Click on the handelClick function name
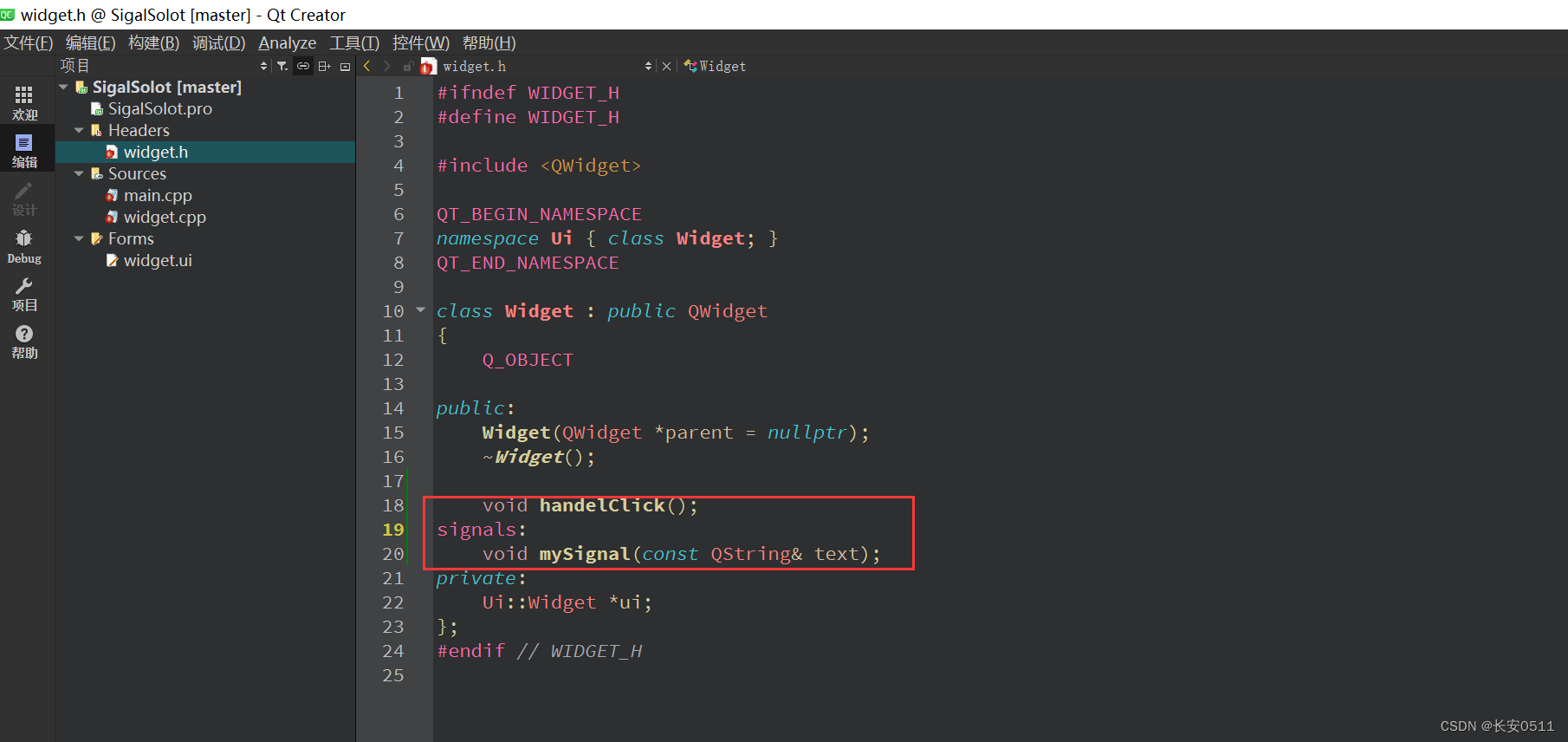 602,505
